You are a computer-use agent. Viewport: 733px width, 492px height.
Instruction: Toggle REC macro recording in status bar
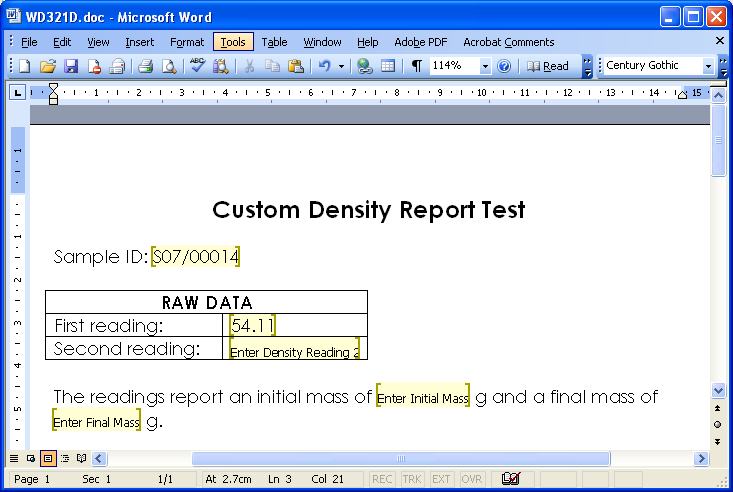[382, 479]
